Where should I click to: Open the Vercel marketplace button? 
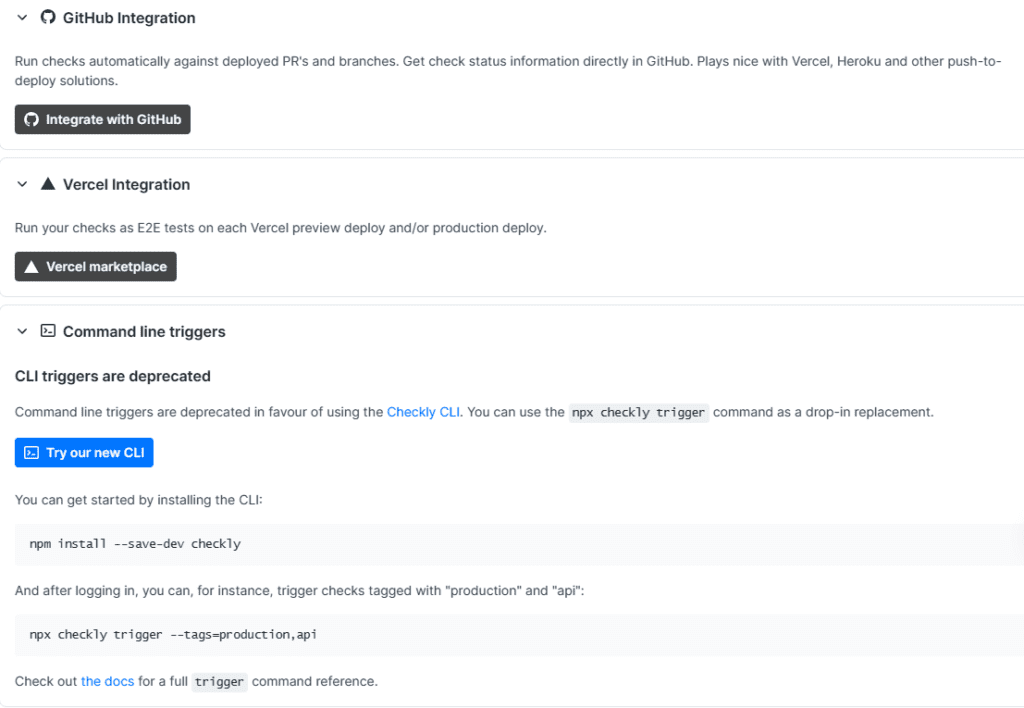95,266
